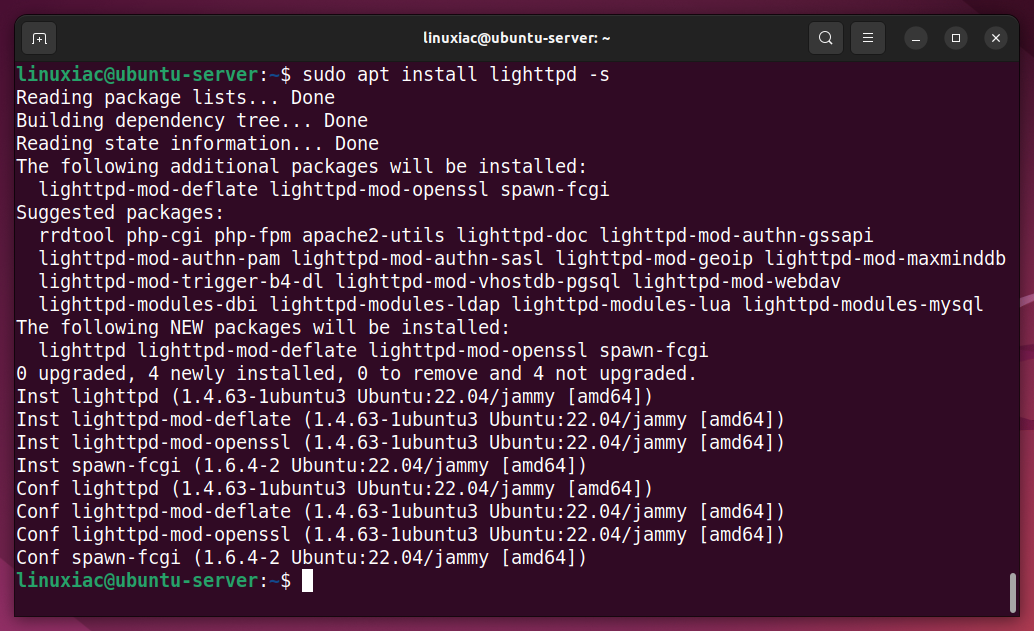The image size is (1034, 631).
Task: Click the word 'rrdtool' in suggested packages
Action: [76, 236]
